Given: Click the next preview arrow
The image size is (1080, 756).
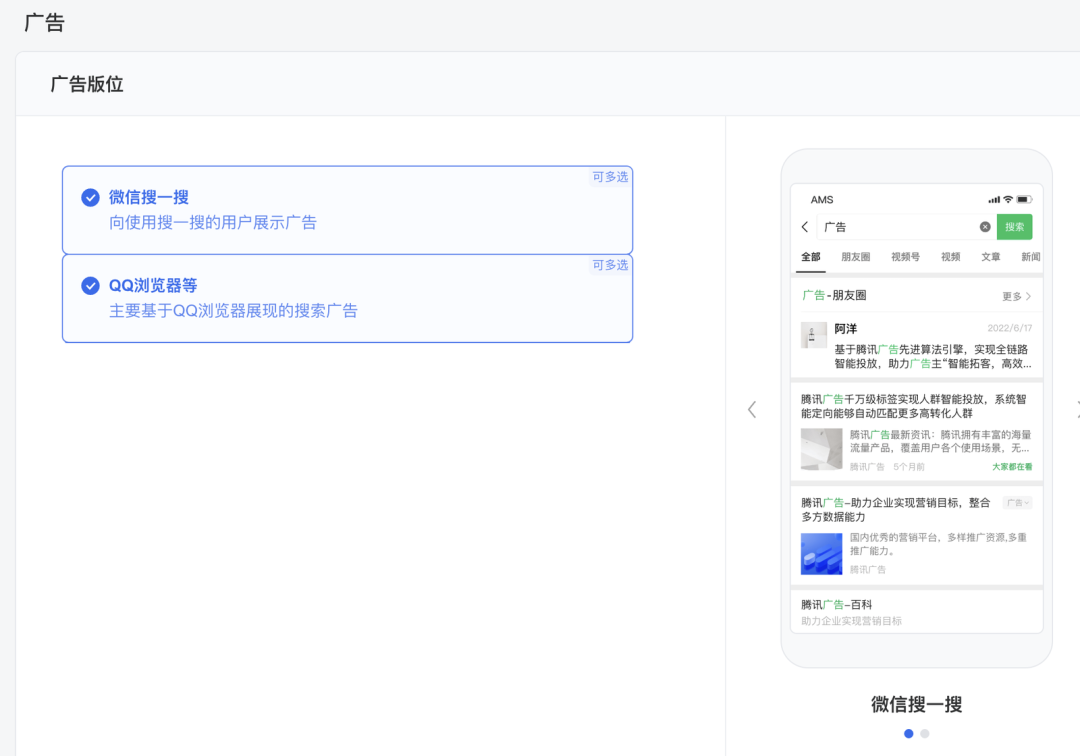Looking at the screenshot, I should tap(1075, 409).
